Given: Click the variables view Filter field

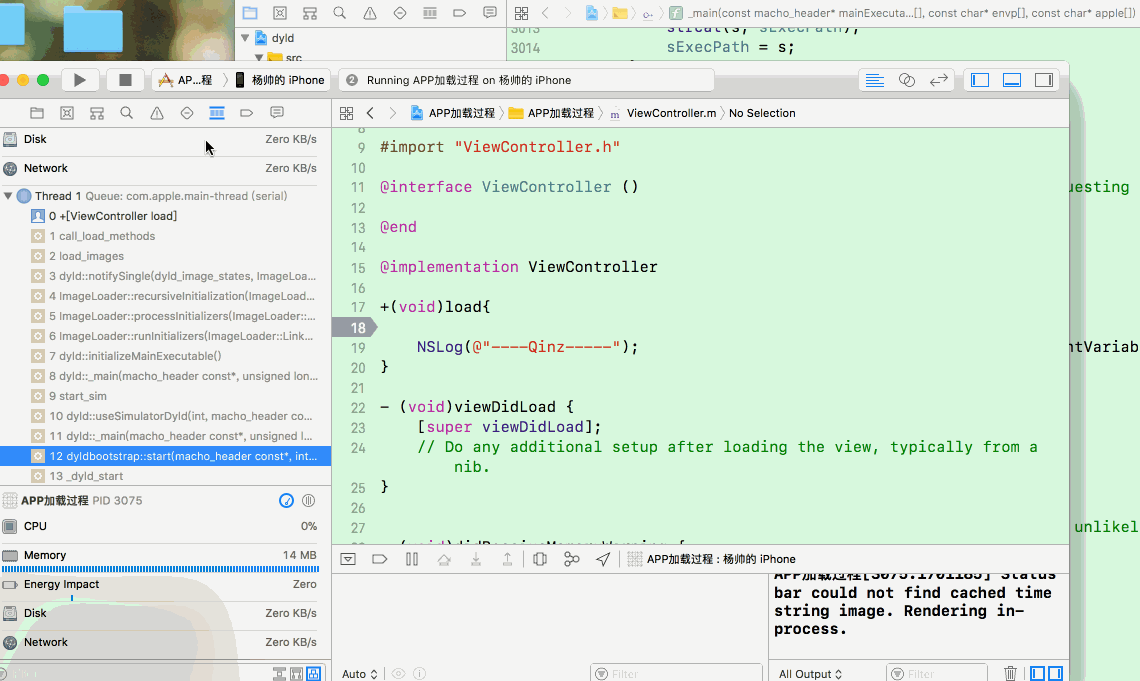Looking at the screenshot, I should [676, 674].
